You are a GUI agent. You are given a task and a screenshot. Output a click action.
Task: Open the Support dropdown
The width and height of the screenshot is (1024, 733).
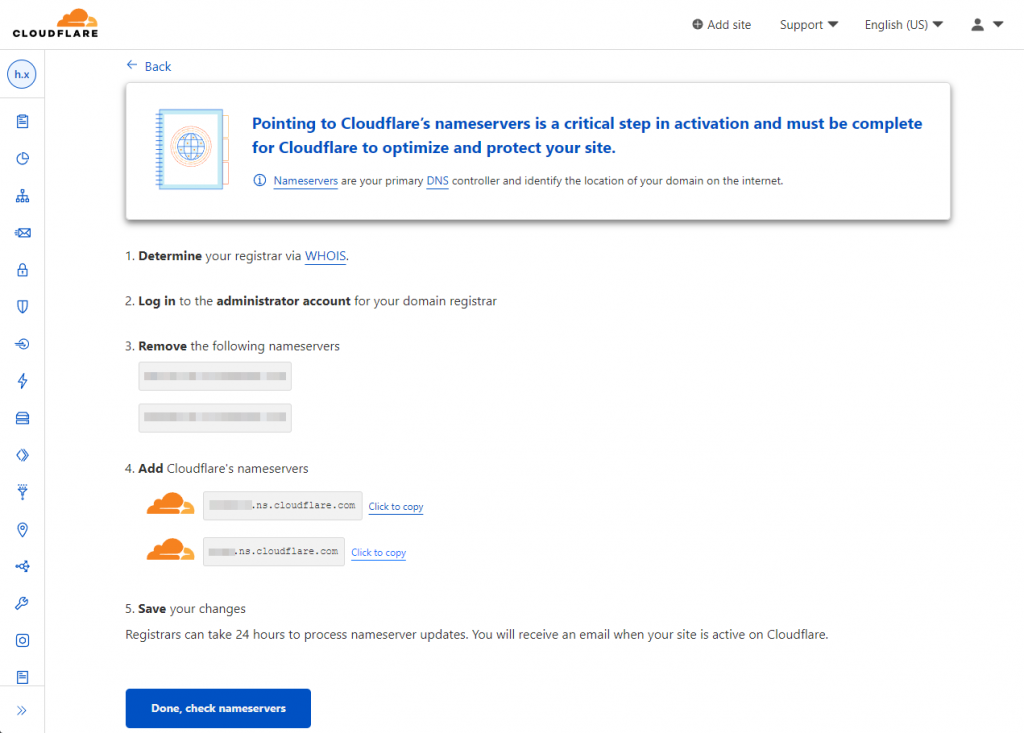point(808,24)
